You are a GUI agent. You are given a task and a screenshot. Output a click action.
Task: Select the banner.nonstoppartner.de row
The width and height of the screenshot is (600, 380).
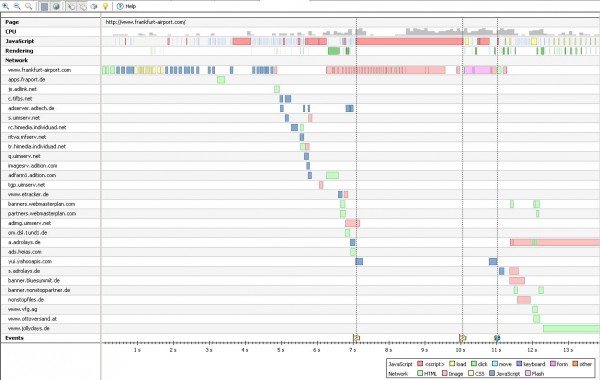[x=39, y=290]
